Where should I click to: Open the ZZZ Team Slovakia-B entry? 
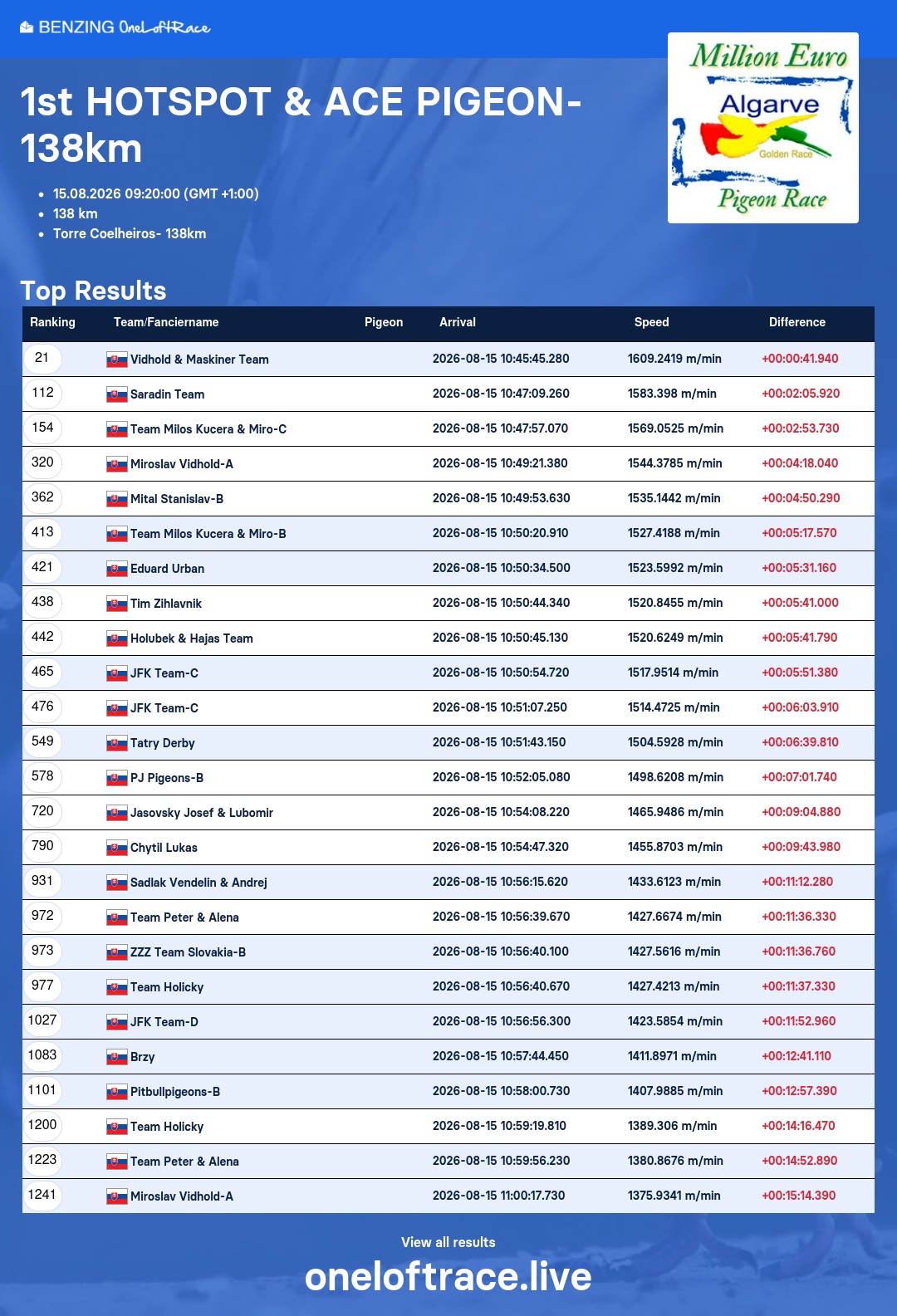tap(188, 952)
